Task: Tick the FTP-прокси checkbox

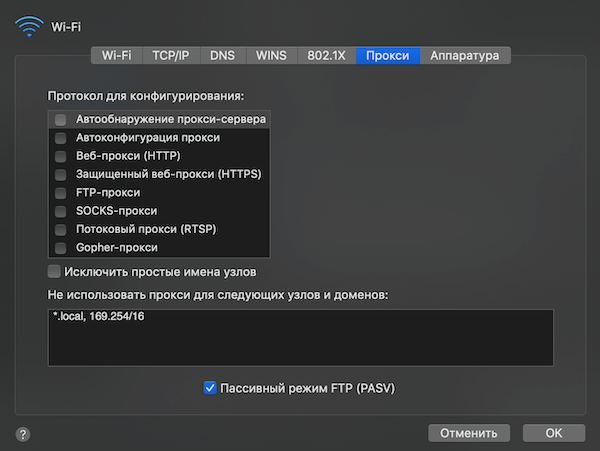Action: pyautogui.click(x=61, y=192)
